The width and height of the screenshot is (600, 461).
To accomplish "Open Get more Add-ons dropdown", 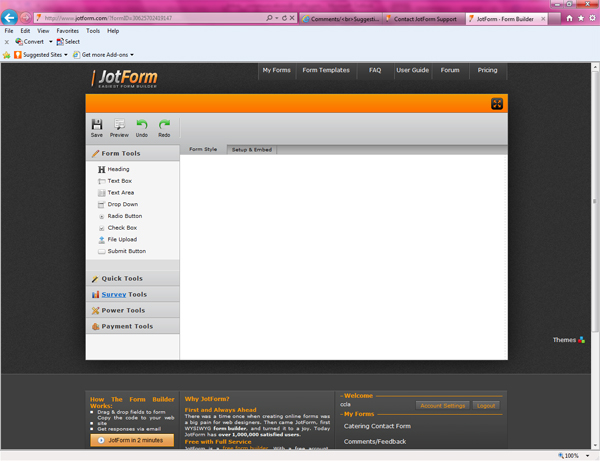I will pyautogui.click(x=132, y=55).
